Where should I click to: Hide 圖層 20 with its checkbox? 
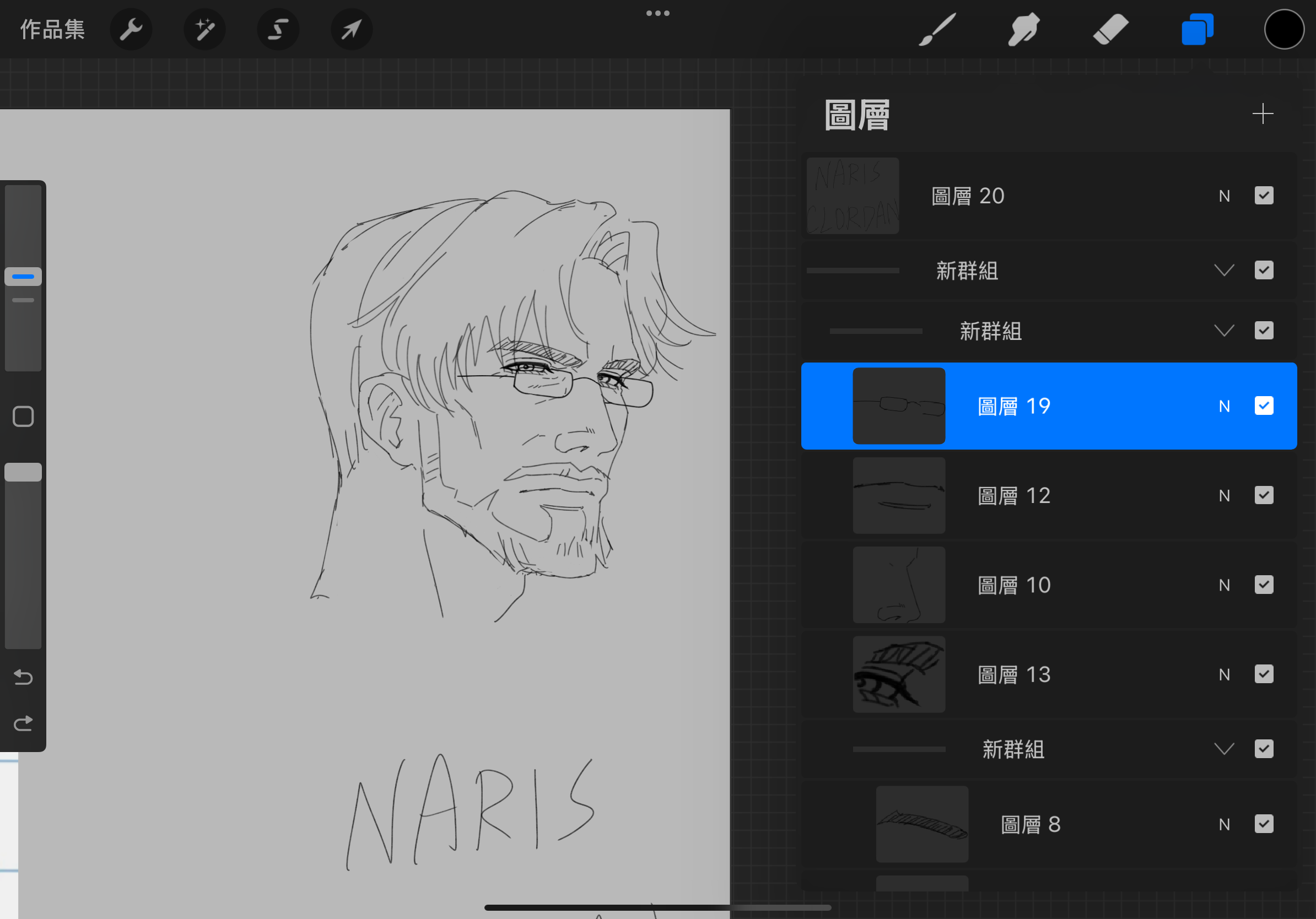1263,196
